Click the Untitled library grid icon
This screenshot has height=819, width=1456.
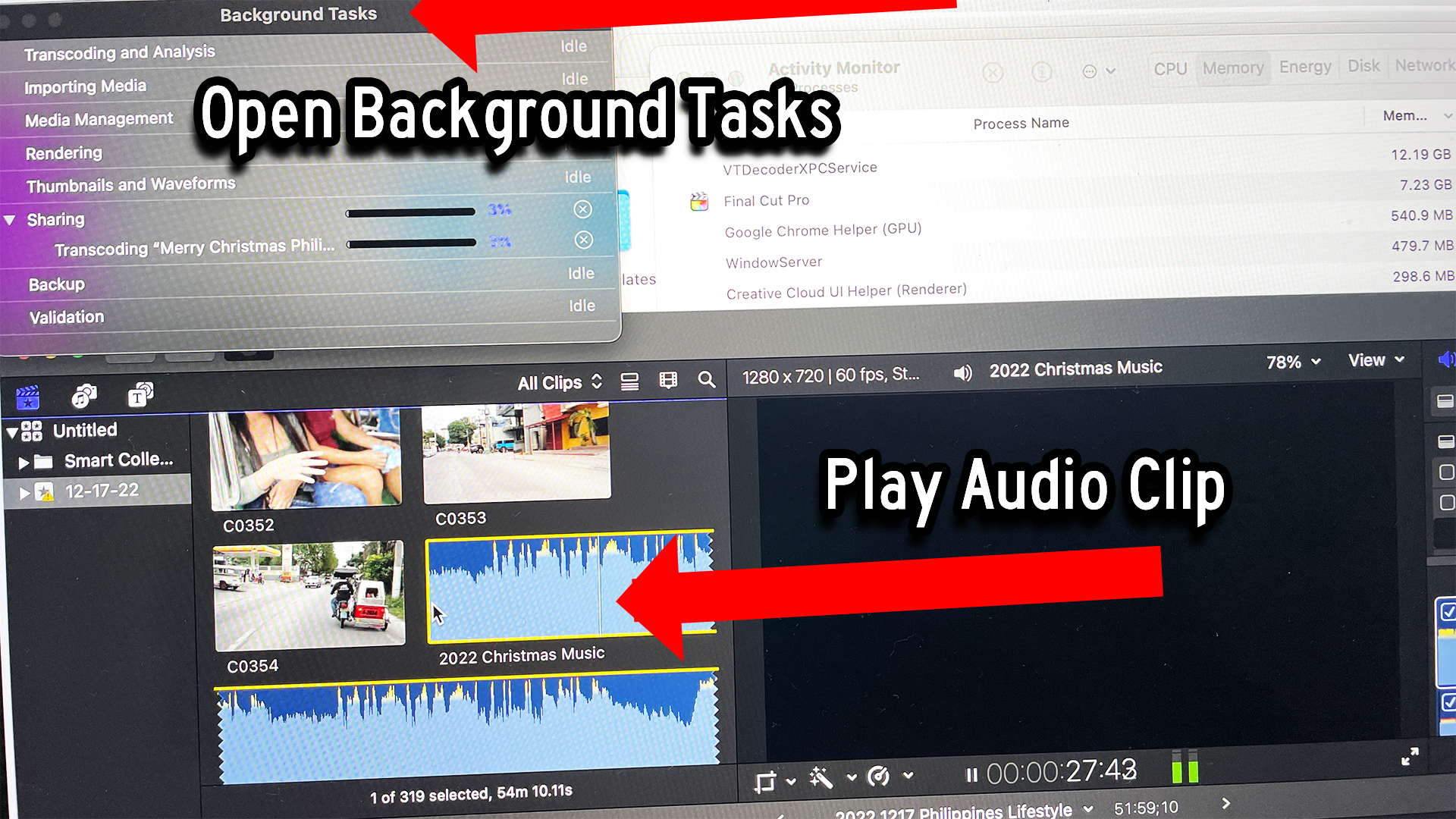pyautogui.click(x=32, y=431)
